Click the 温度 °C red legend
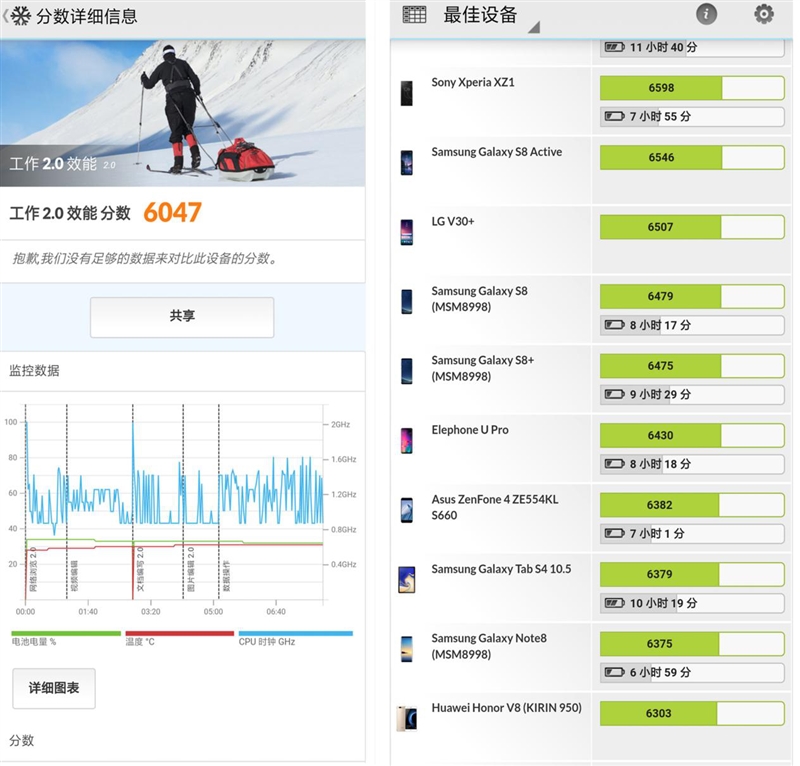Viewport: 800px width, 766px height. pos(180,638)
